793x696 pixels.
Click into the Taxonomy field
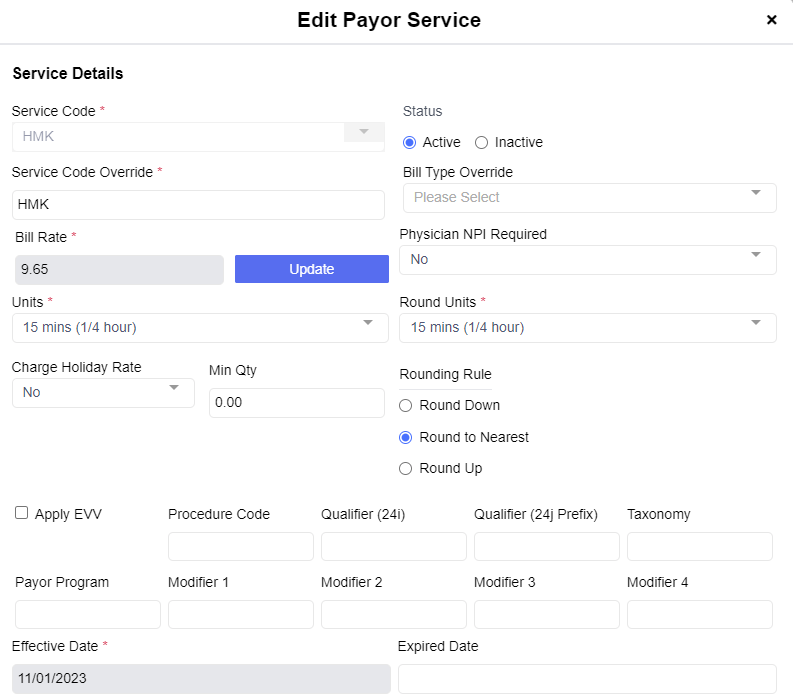[x=699, y=547]
